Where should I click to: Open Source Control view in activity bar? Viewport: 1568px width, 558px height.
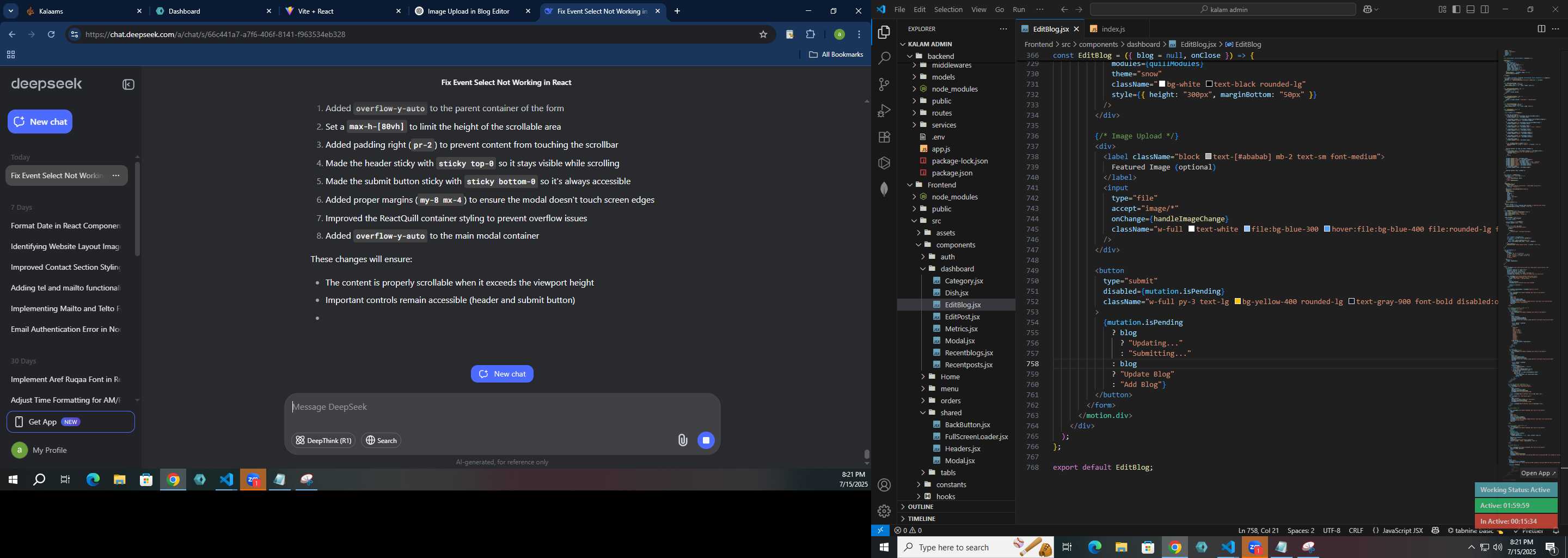[x=884, y=84]
